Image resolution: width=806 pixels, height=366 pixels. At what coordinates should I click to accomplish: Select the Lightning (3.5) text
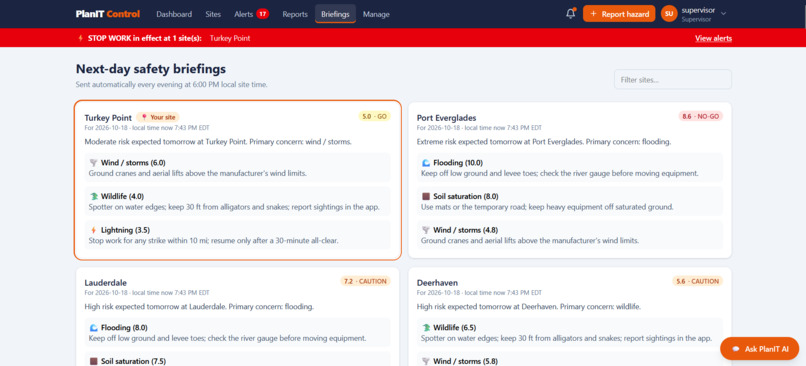pos(125,230)
